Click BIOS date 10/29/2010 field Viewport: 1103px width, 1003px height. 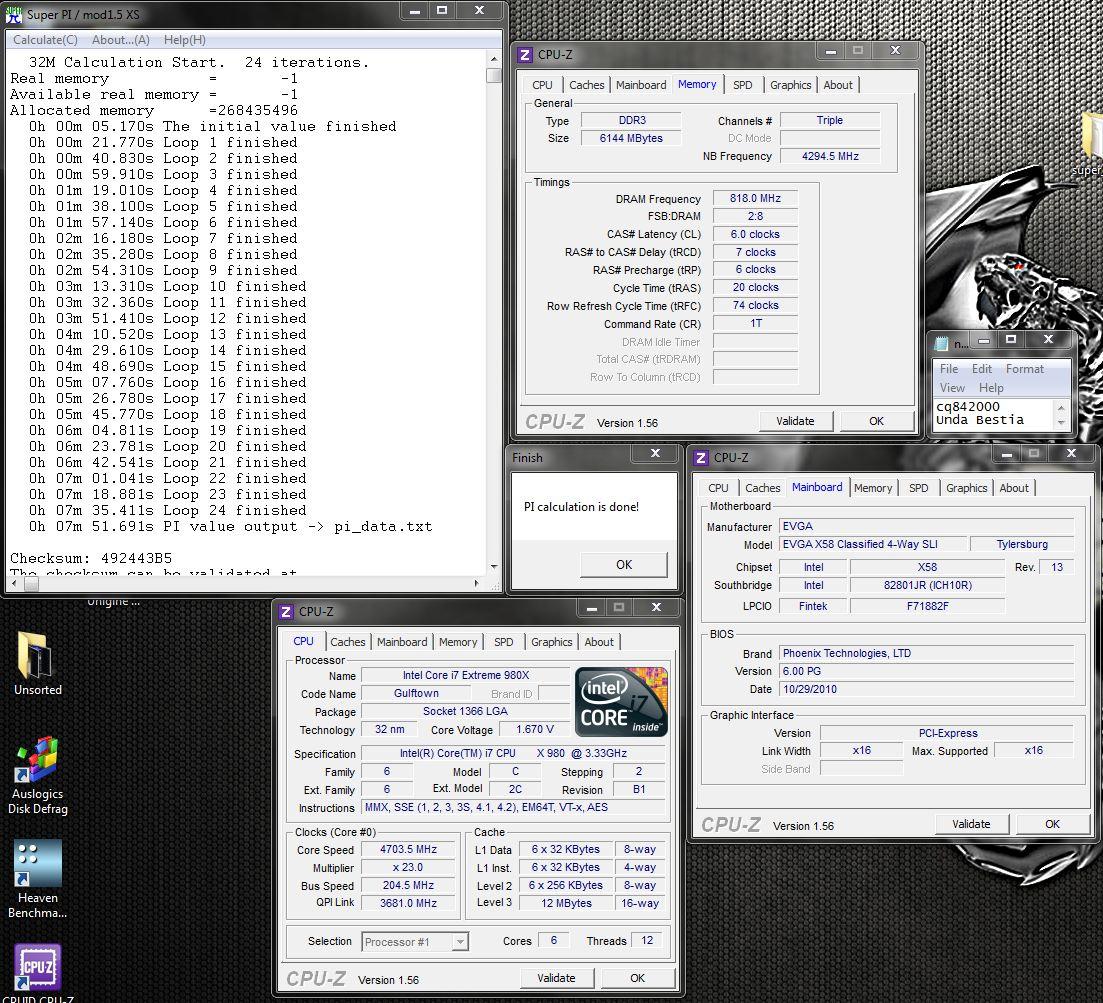pos(926,689)
